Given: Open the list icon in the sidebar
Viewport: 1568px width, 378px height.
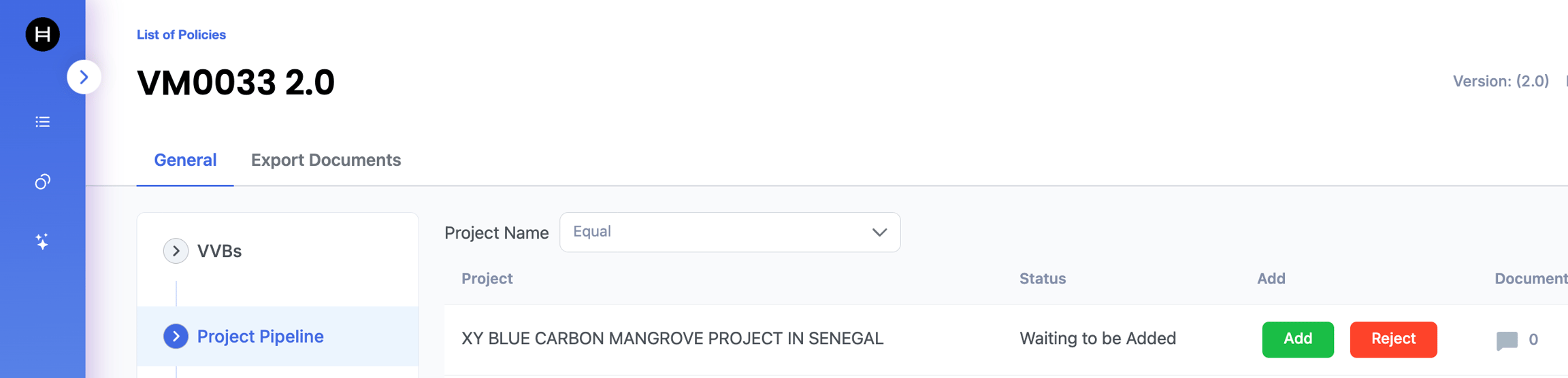Looking at the screenshot, I should tap(42, 122).
